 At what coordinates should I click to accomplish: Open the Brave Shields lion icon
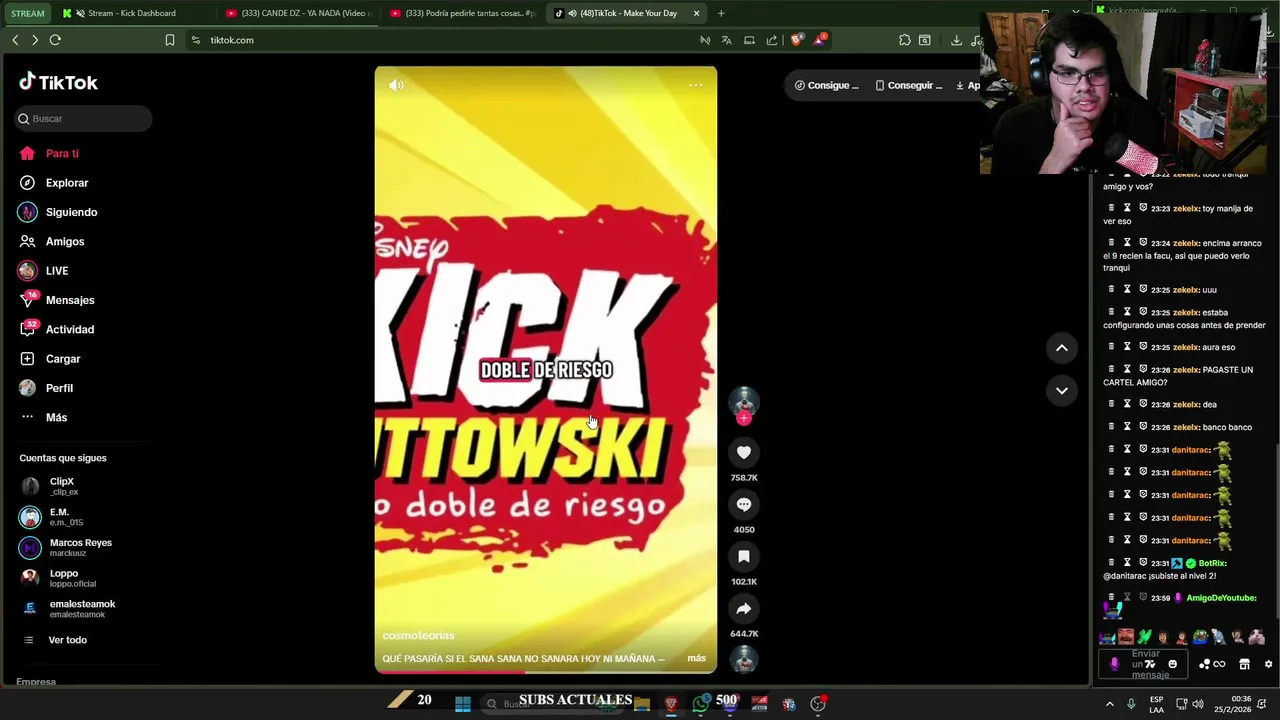click(797, 40)
